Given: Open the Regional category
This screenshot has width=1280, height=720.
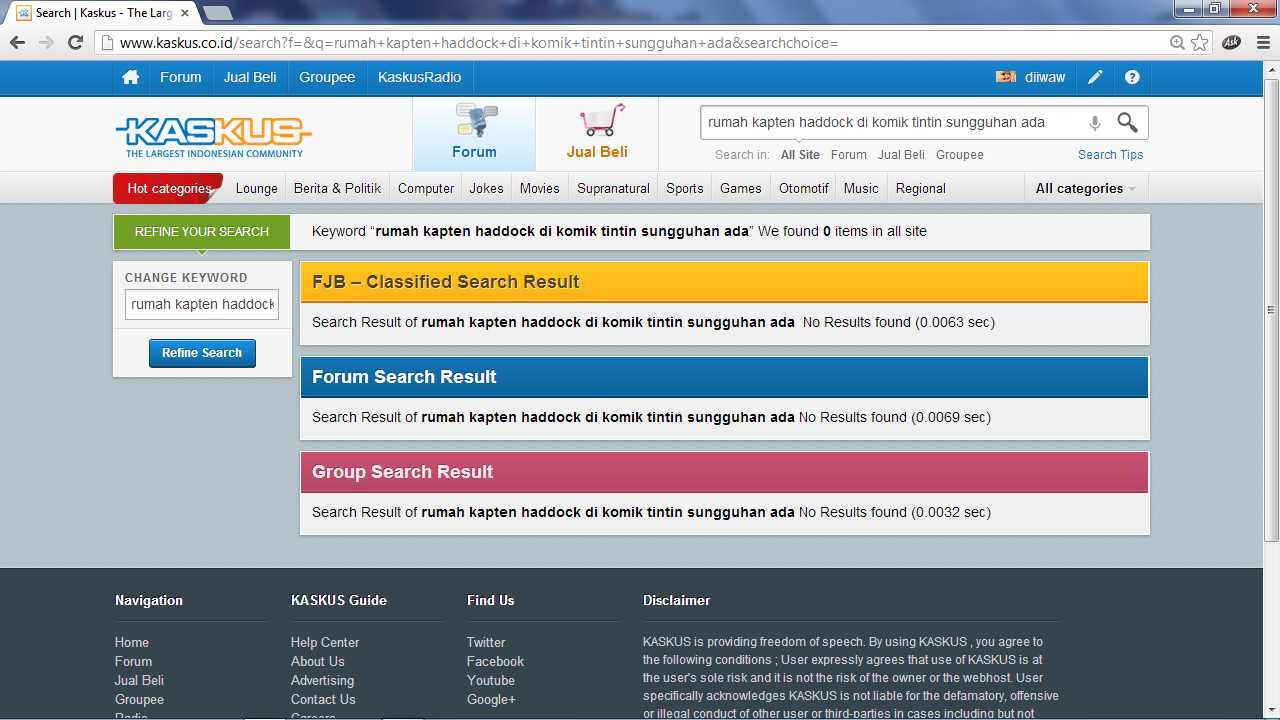Looking at the screenshot, I should [921, 188].
